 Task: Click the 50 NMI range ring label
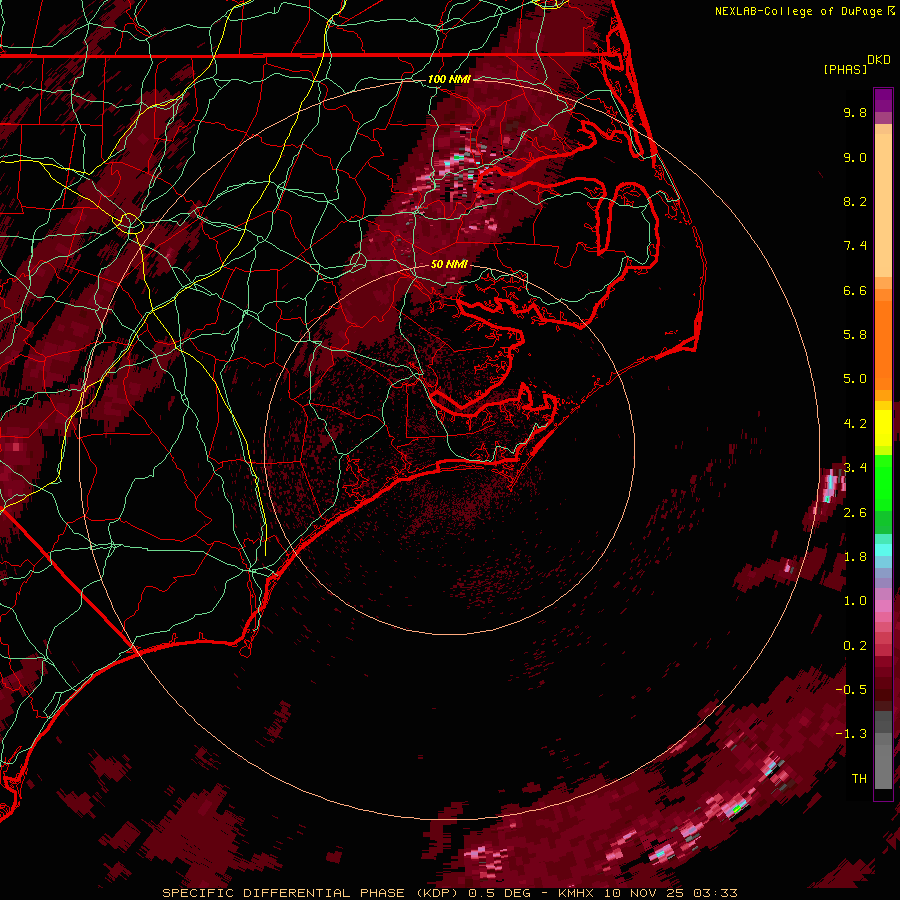click(449, 264)
